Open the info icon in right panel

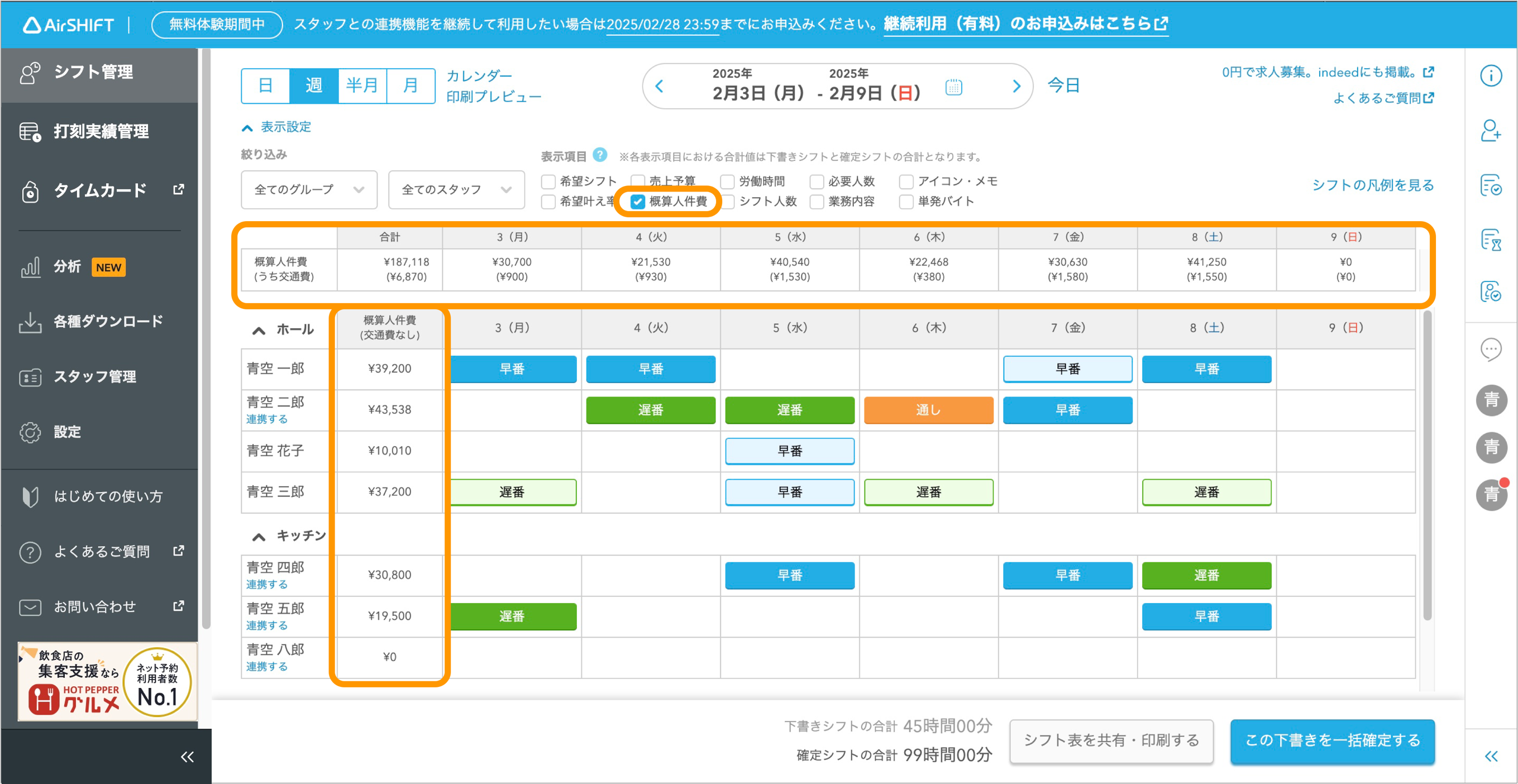click(1491, 75)
